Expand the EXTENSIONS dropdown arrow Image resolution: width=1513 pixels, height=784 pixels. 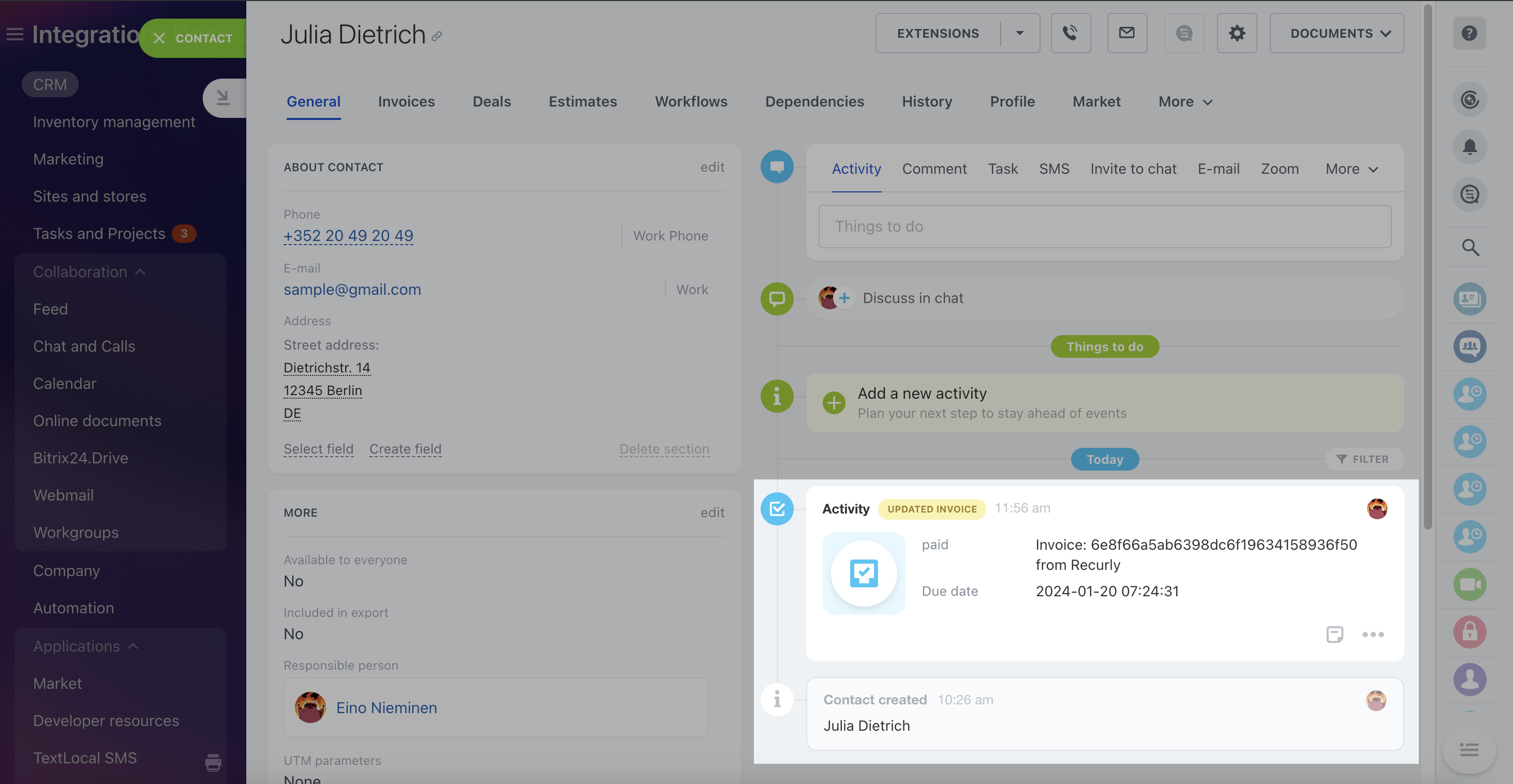click(1020, 34)
